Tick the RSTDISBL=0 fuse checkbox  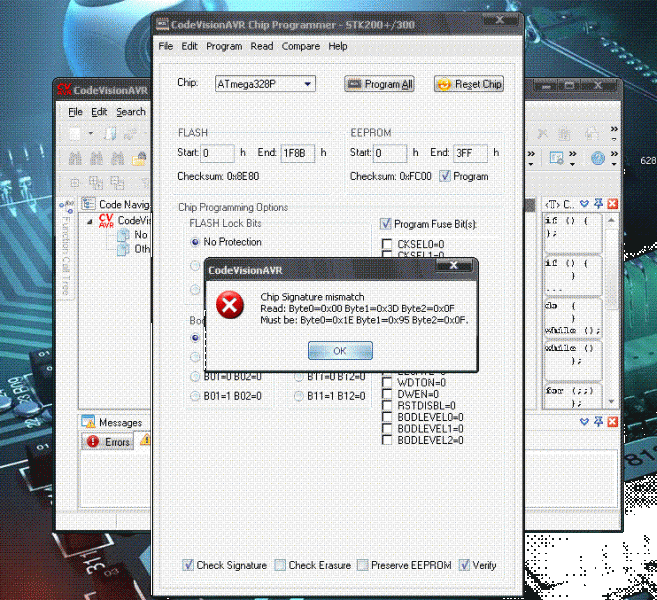[x=387, y=405]
